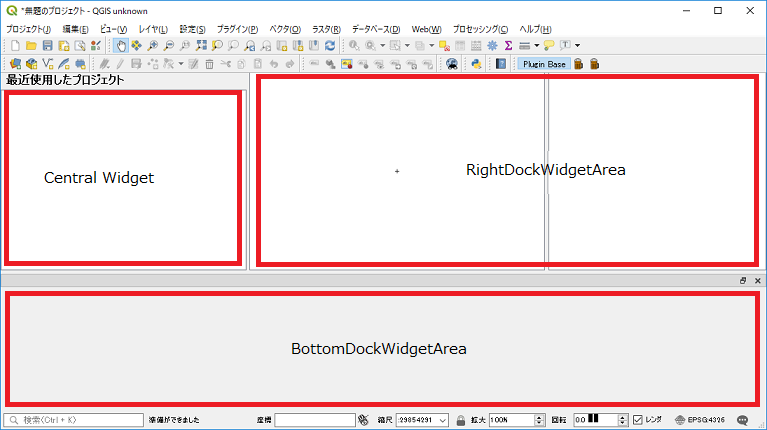The height and width of the screenshot is (430, 767).
Task: Select the Pan Map hand tool
Action: (x=120, y=46)
